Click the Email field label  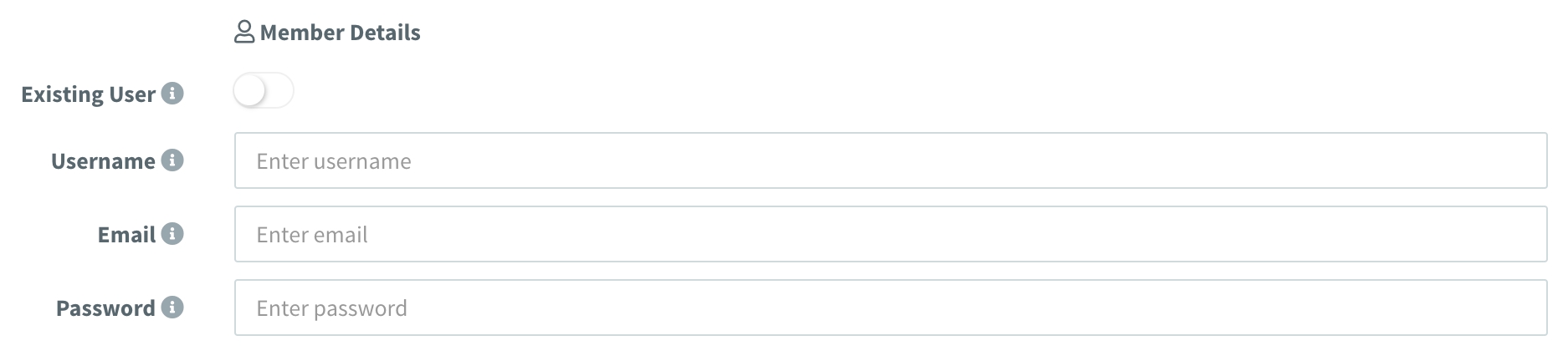126,235
